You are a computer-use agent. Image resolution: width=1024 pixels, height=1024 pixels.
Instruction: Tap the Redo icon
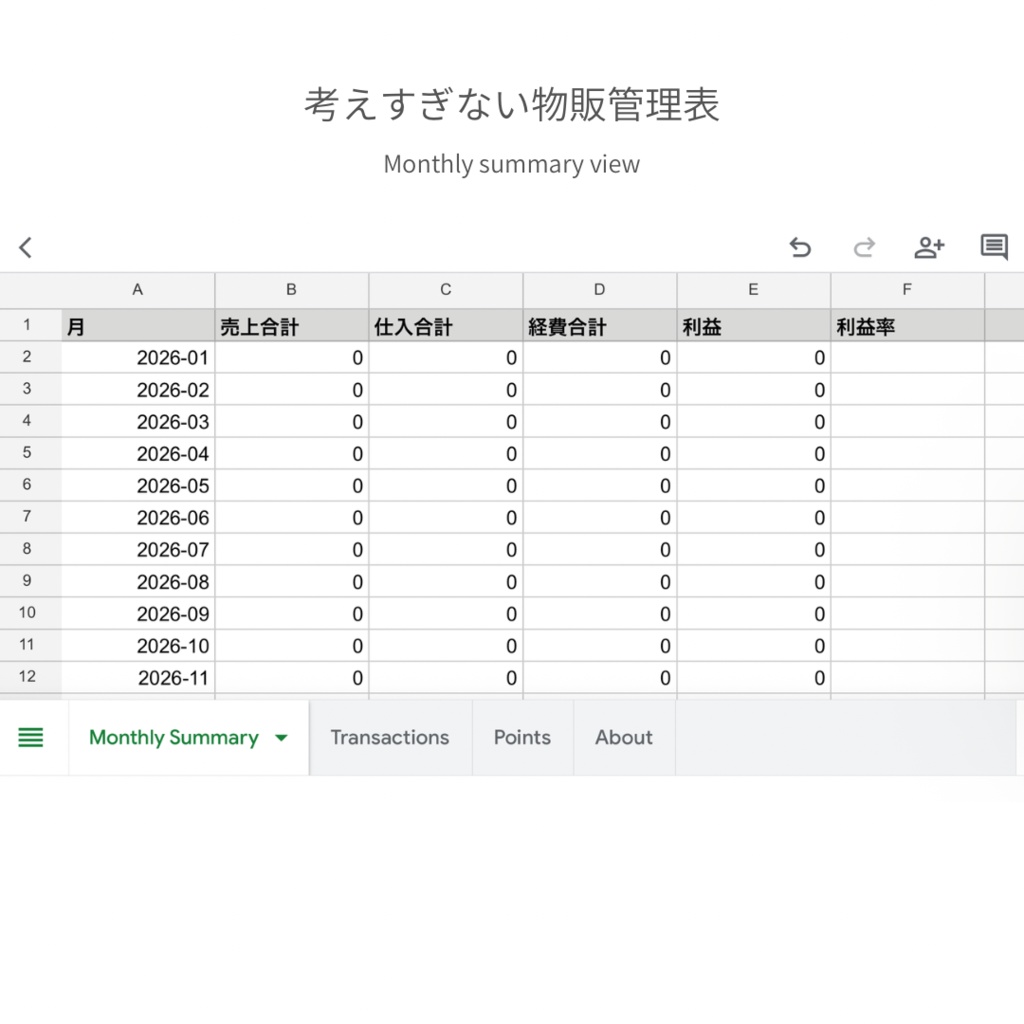point(863,247)
